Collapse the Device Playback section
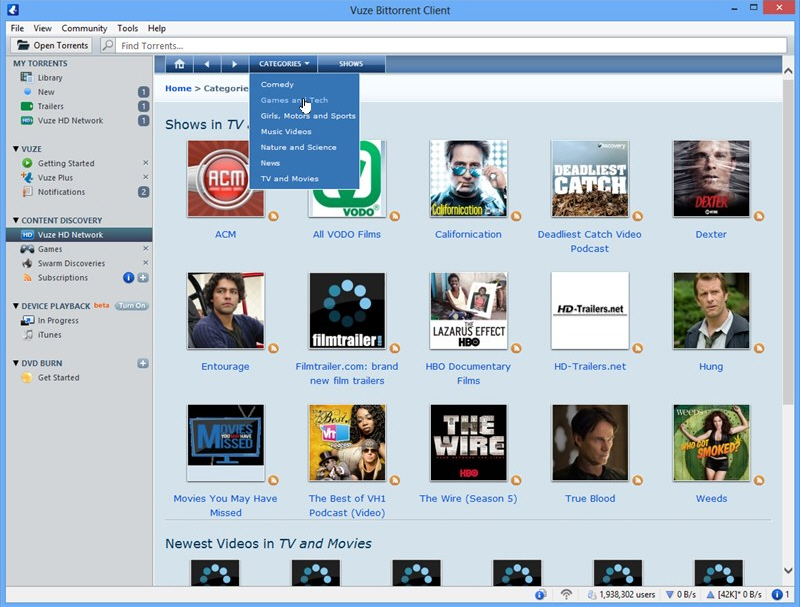The width and height of the screenshot is (800, 607). pyautogui.click(x=16, y=306)
